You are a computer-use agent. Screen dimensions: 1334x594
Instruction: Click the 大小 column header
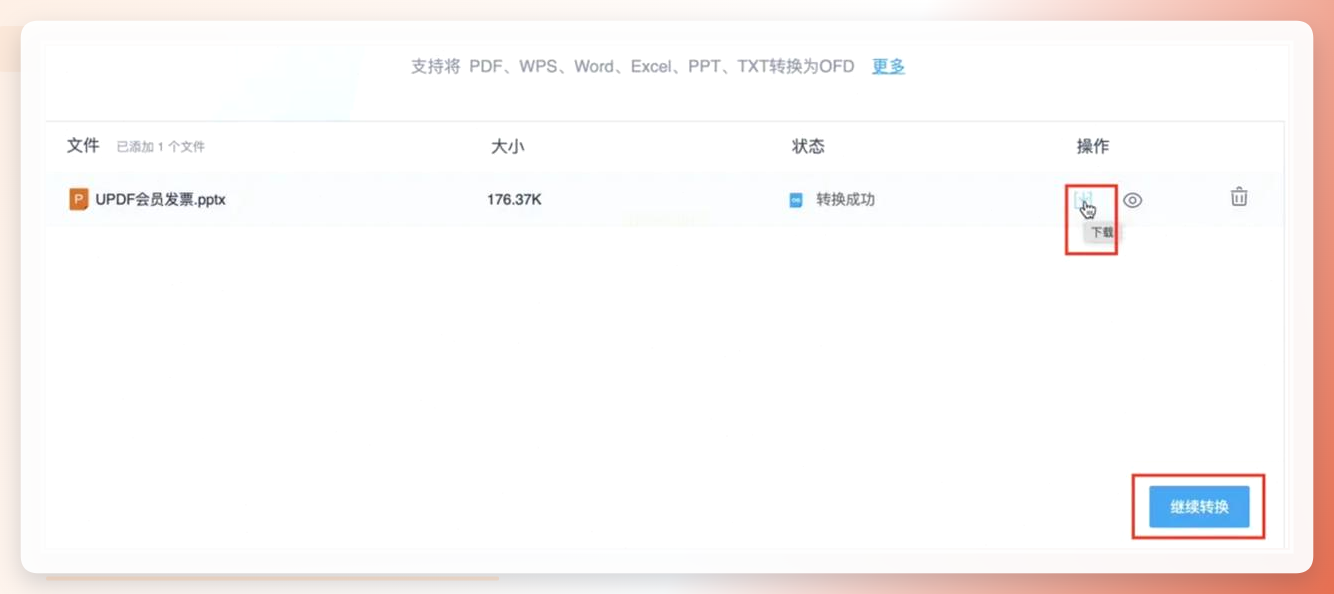coord(507,146)
